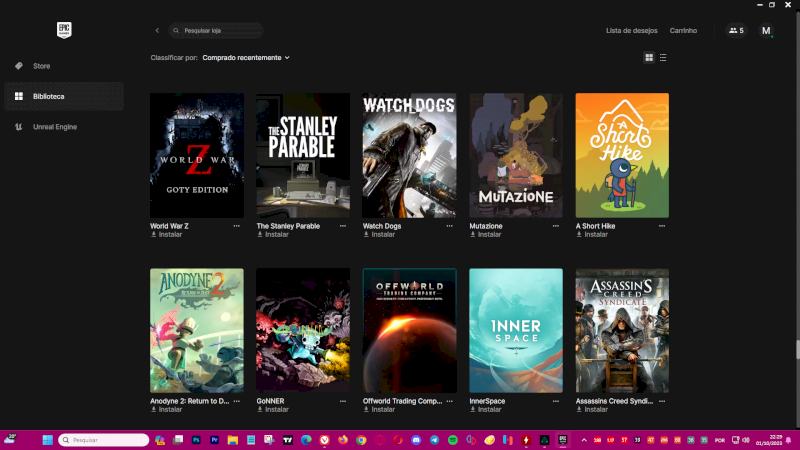
Task: Install InnerSpace
Action: click(485, 410)
